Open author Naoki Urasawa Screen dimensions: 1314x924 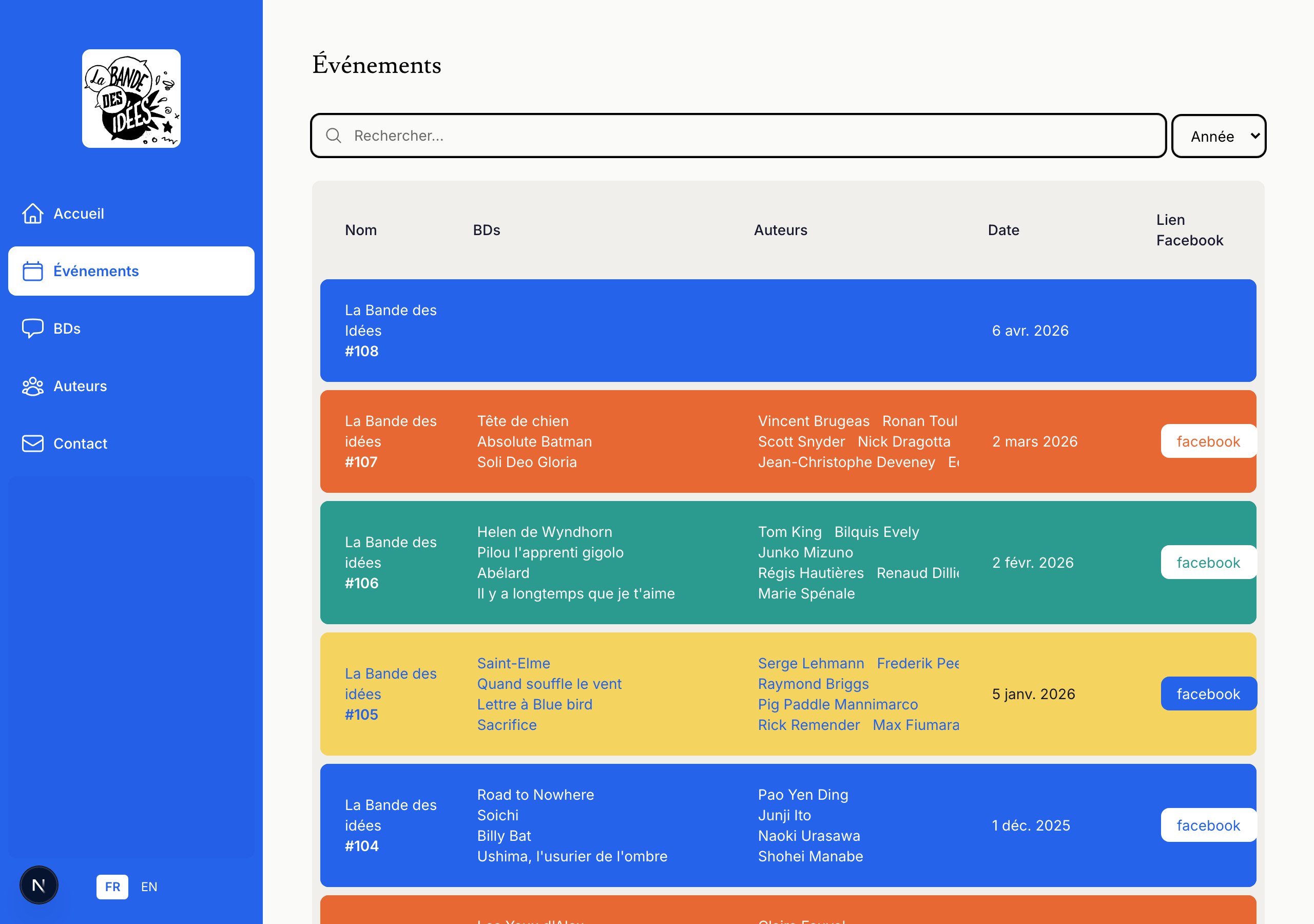tap(808, 836)
